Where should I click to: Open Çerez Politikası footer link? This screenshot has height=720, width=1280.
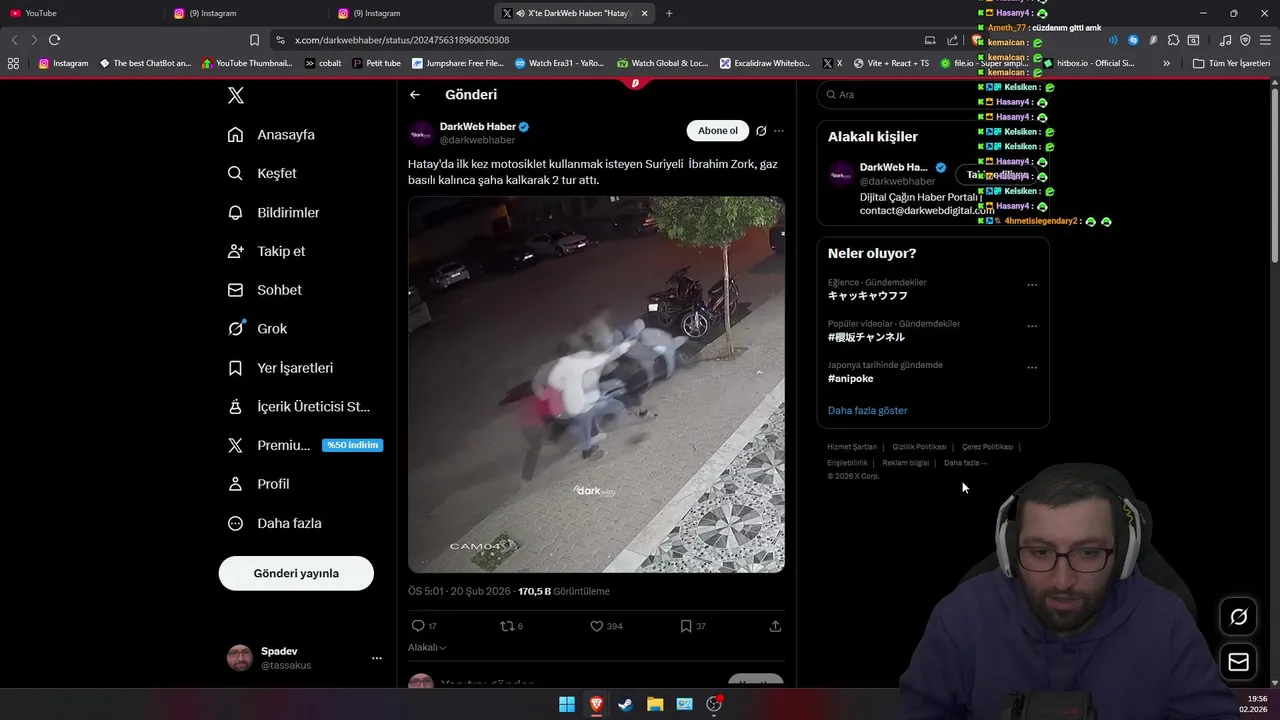click(987, 447)
